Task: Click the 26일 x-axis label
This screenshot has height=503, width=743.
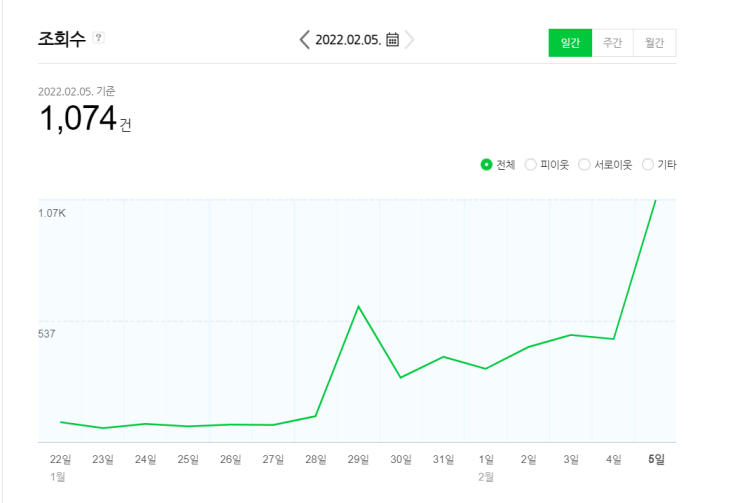Action: pyautogui.click(x=231, y=459)
